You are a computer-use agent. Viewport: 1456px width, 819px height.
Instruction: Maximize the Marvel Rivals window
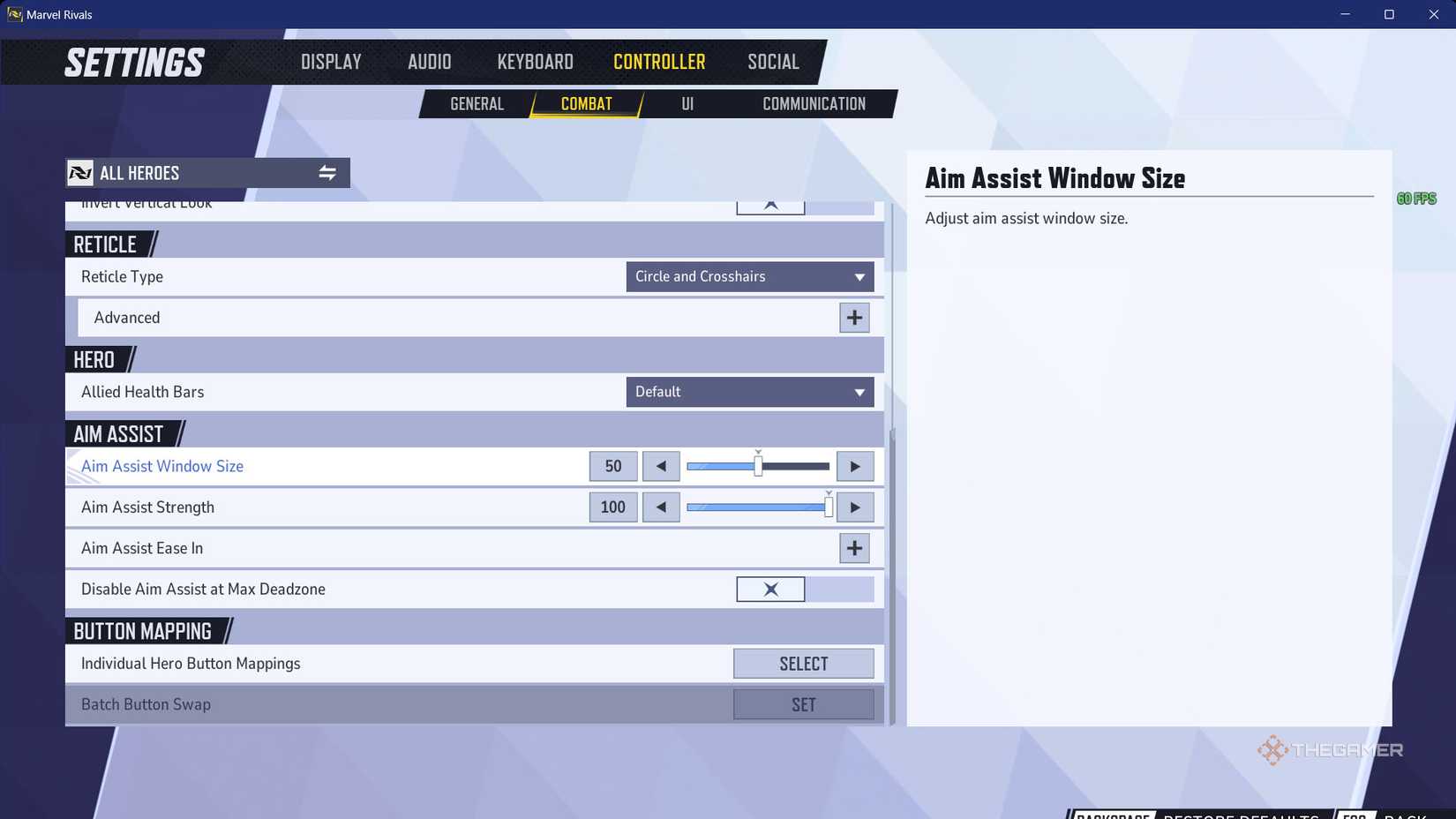pyautogui.click(x=1389, y=14)
